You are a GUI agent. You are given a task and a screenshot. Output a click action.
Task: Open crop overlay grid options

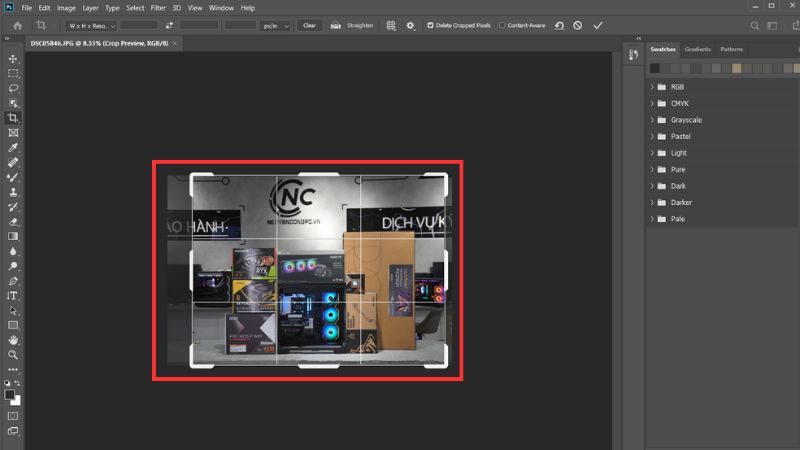(391, 25)
